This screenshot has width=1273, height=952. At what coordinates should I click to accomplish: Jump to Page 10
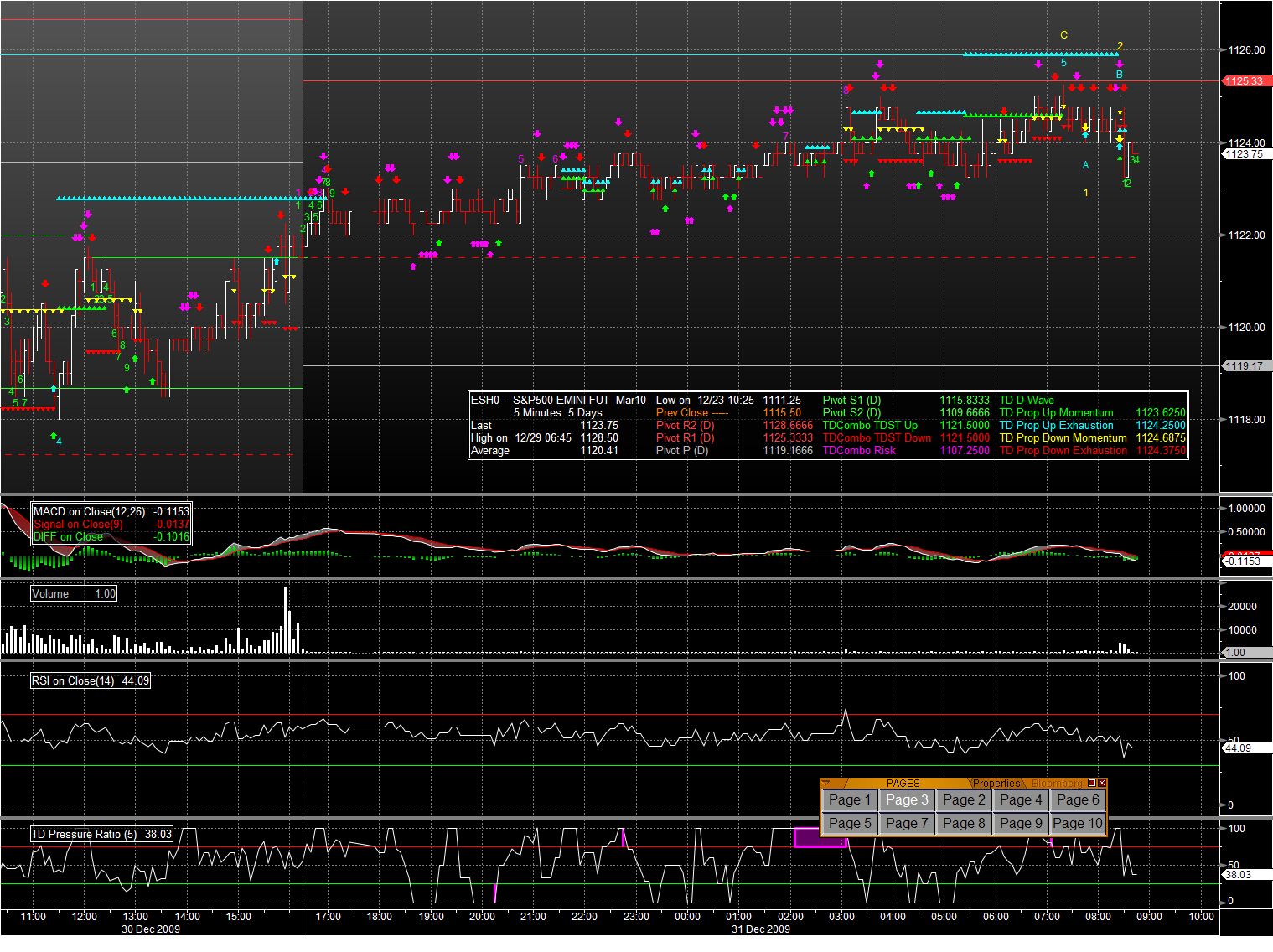pos(1078,824)
